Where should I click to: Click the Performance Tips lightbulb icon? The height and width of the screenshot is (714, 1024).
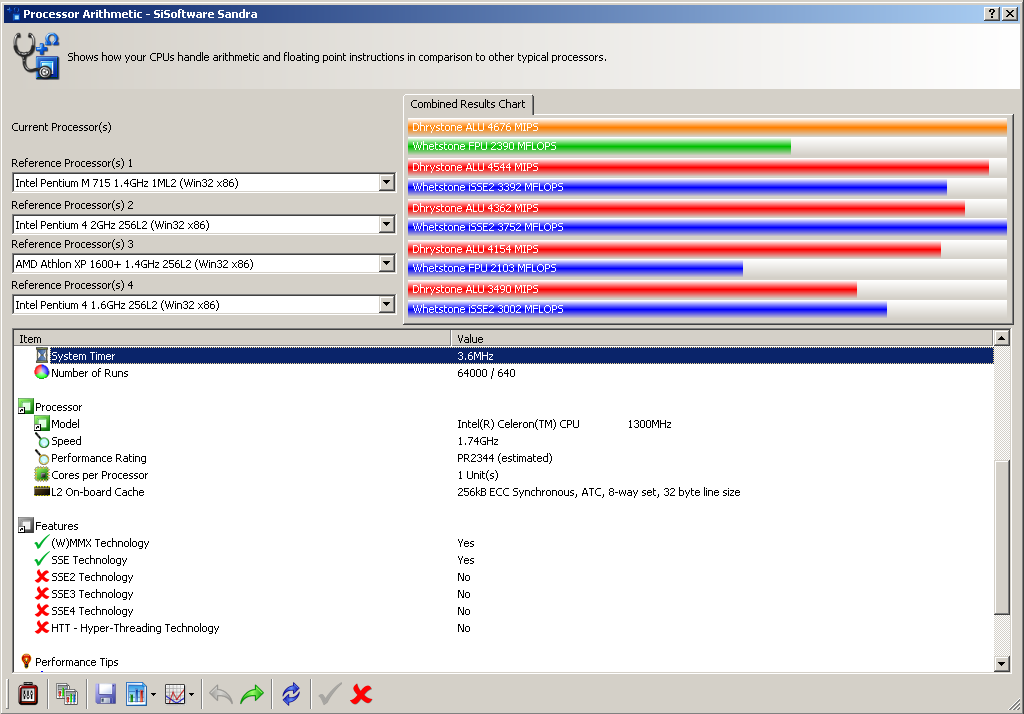pyautogui.click(x=26, y=661)
